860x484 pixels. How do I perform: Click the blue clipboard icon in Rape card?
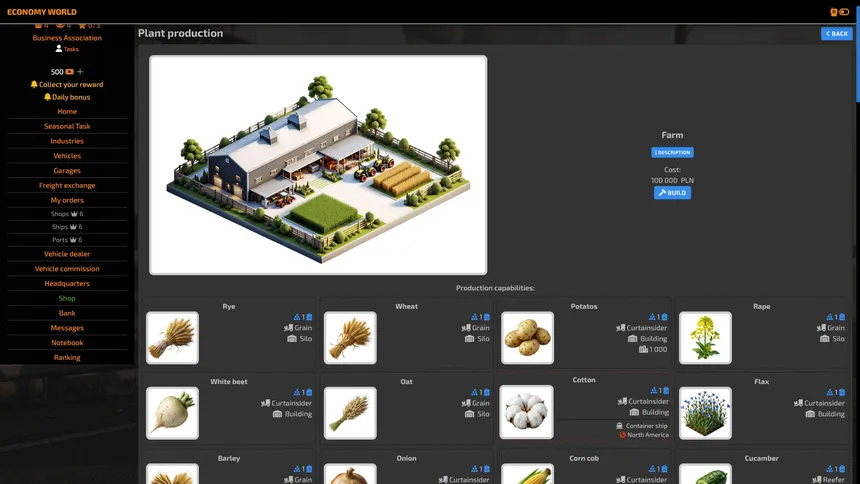pyautogui.click(x=842, y=317)
